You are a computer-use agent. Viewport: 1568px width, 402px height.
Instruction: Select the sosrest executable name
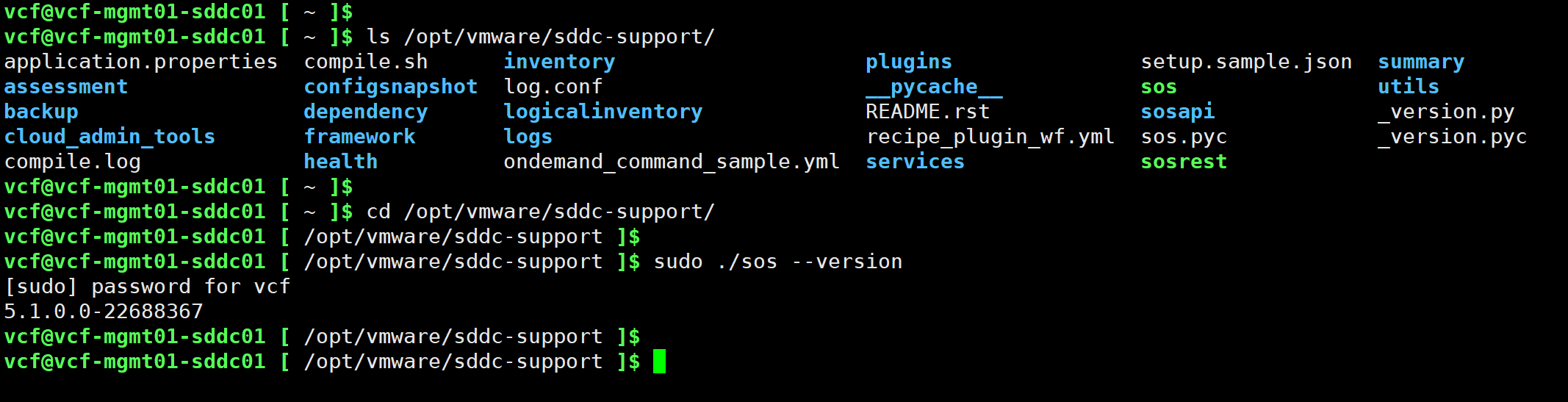pos(1184,162)
